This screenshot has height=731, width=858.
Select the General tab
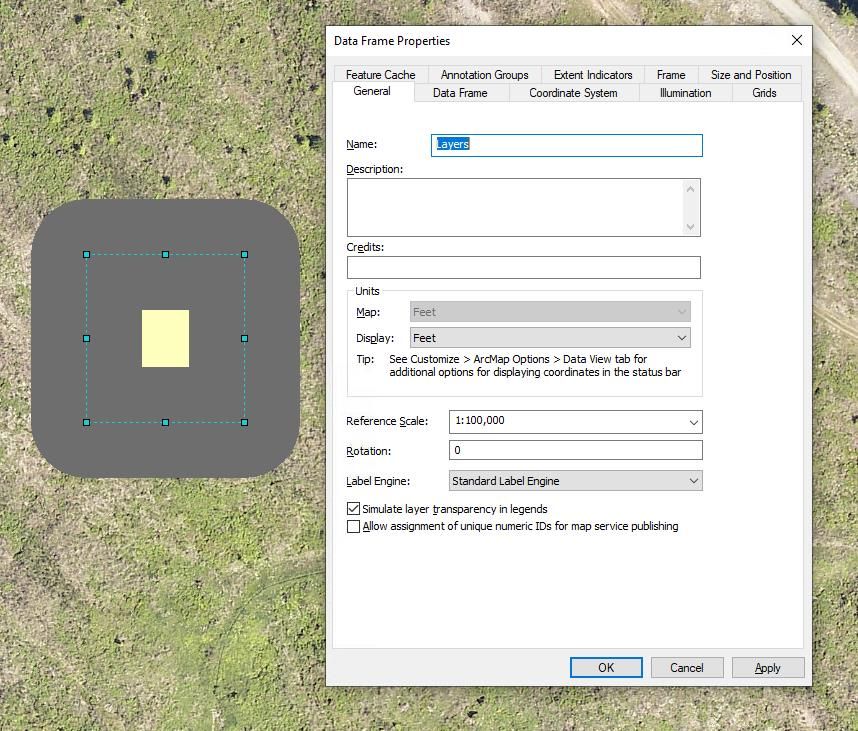[x=372, y=91]
